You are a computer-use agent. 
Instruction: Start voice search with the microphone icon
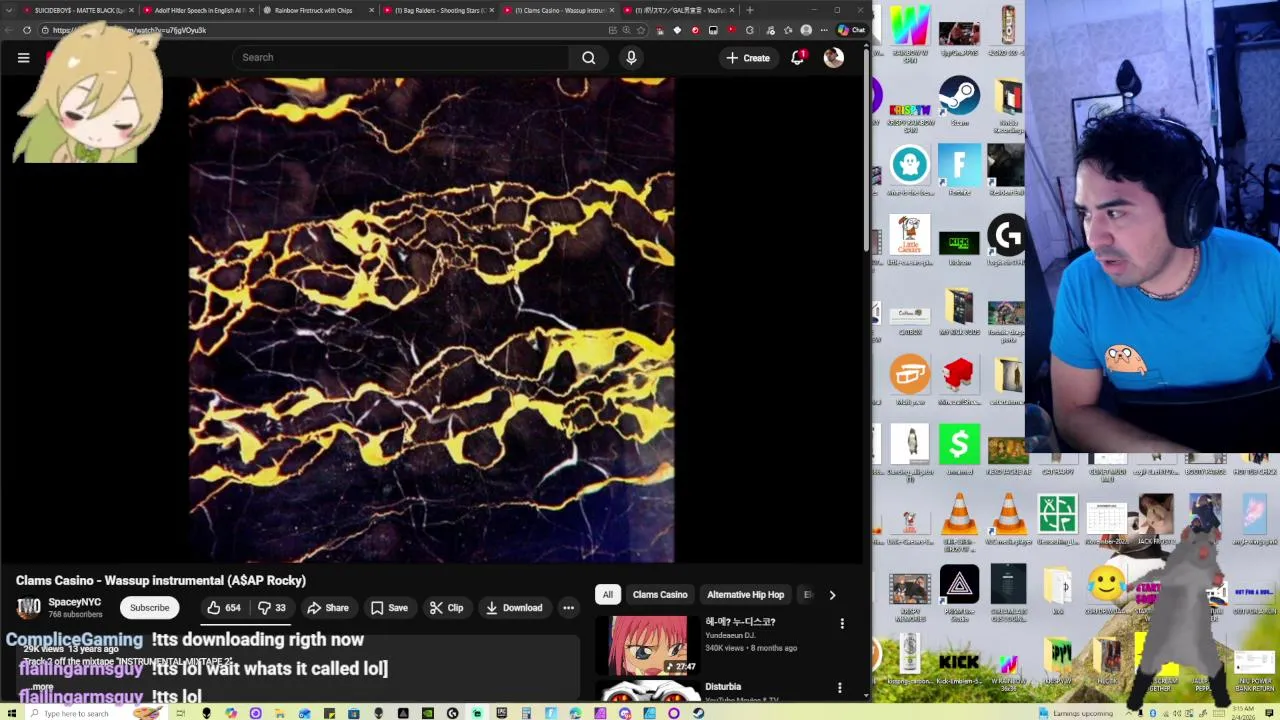click(631, 57)
